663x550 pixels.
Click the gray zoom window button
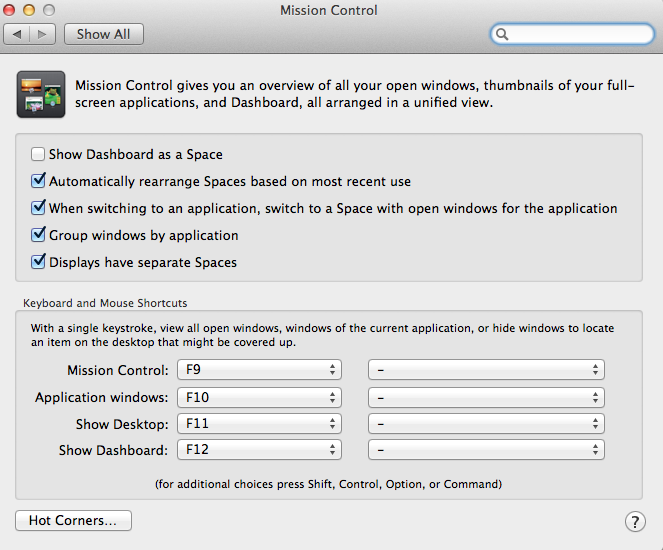(x=49, y=10)
